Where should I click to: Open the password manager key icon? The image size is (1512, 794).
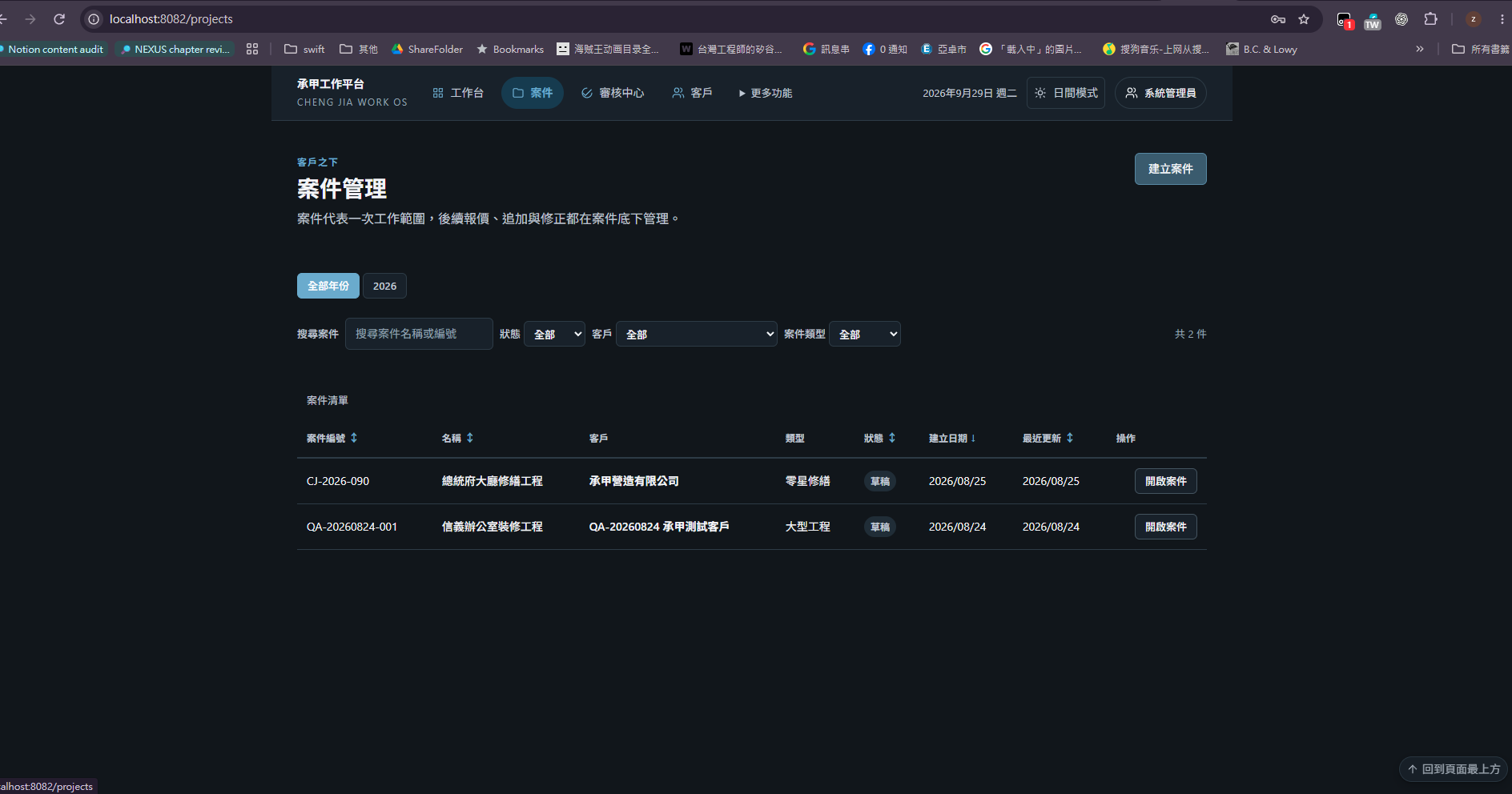pyautogui.click(x=1278, y=19)
